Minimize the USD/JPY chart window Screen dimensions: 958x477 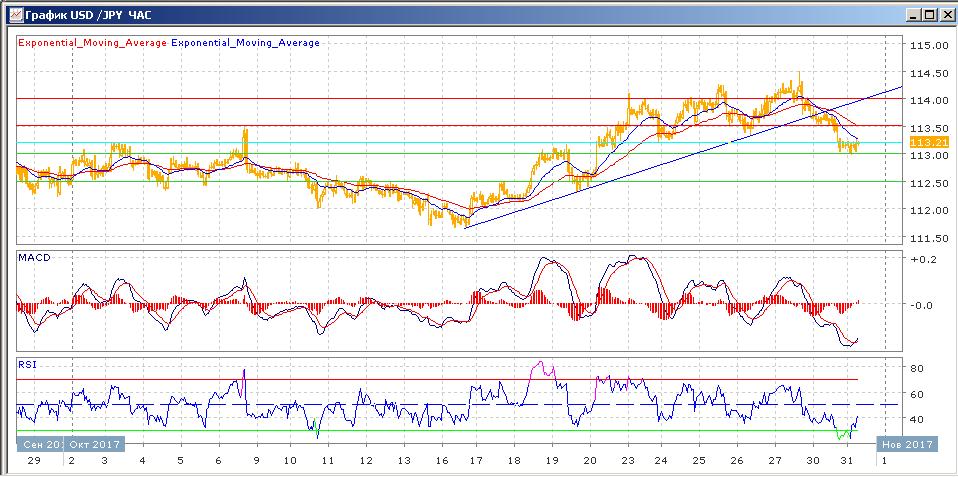(x=913, y=15)
